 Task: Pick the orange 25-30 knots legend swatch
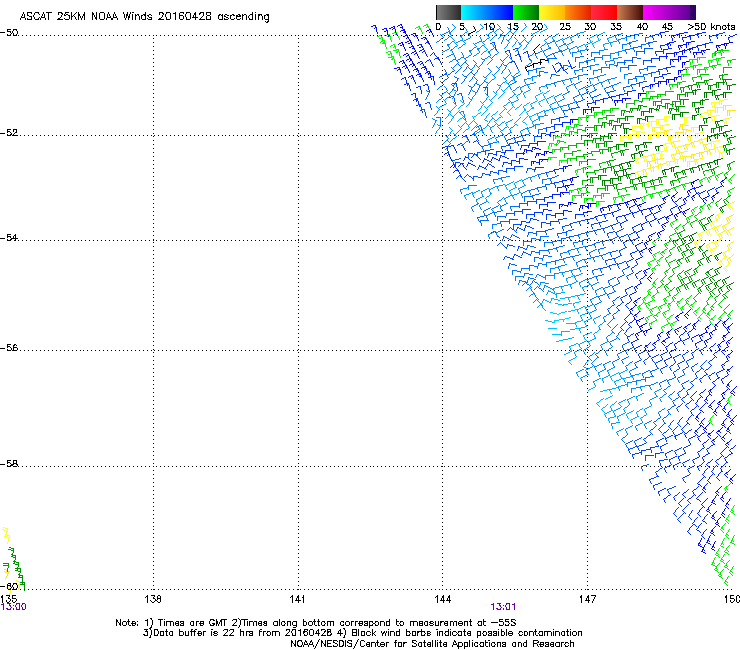[x=578, y=12]
